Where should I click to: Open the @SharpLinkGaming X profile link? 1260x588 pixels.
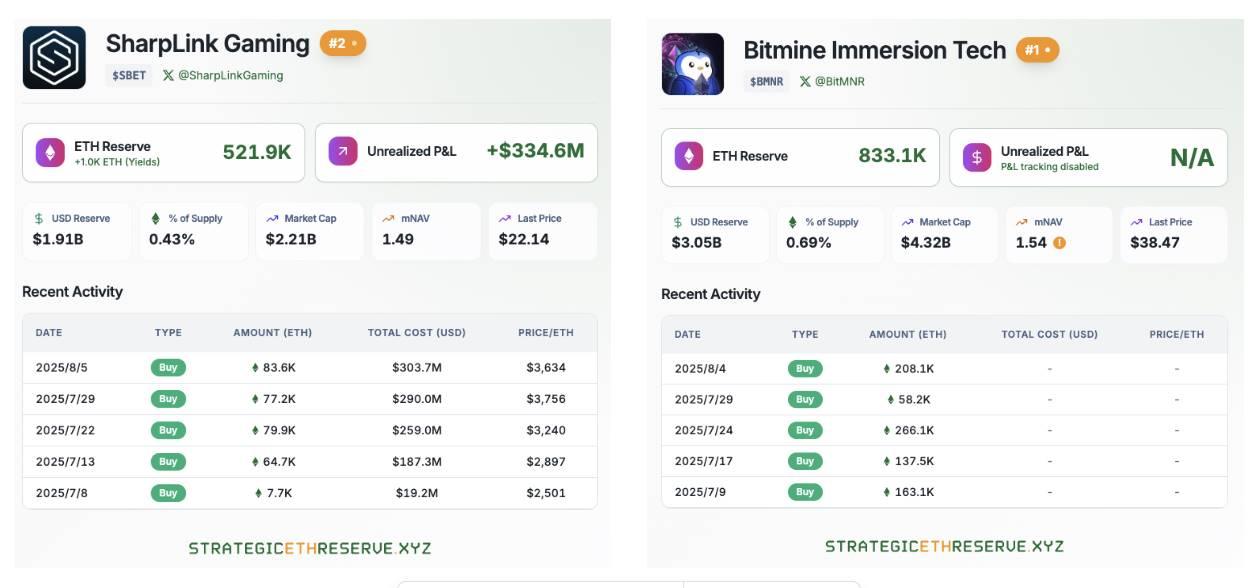coord(222,75)
